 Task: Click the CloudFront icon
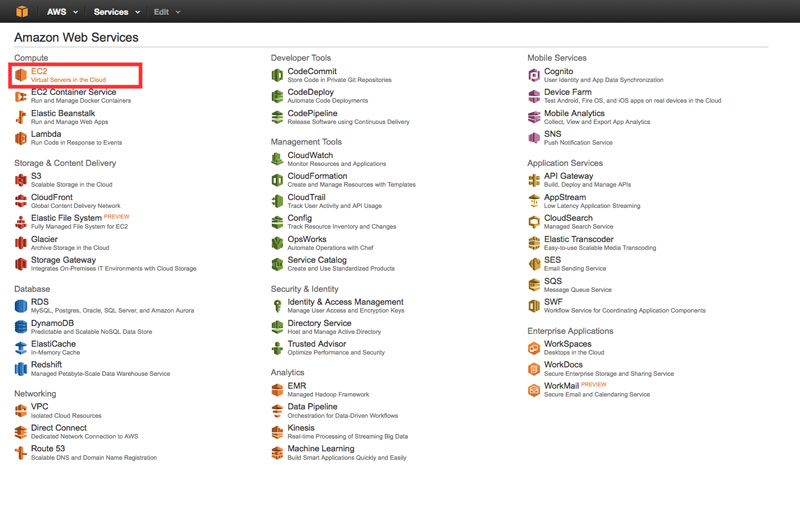pyautogui.click(x=20, y=200)
